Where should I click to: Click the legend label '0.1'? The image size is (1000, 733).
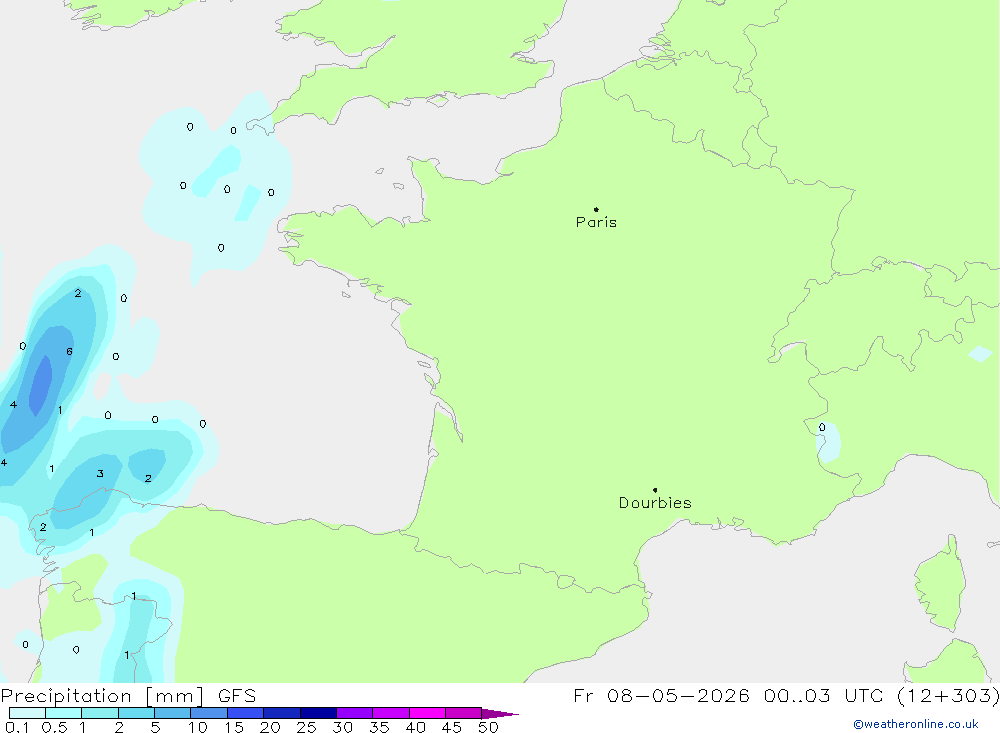coord(17,727)
